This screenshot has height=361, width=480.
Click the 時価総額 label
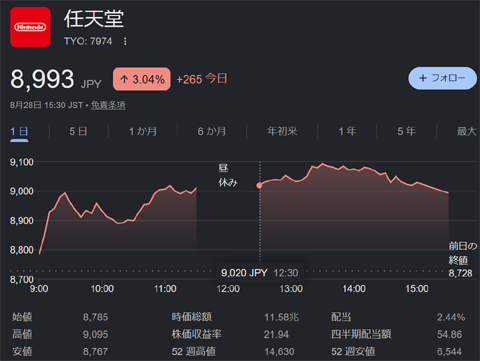coord(192,317)
